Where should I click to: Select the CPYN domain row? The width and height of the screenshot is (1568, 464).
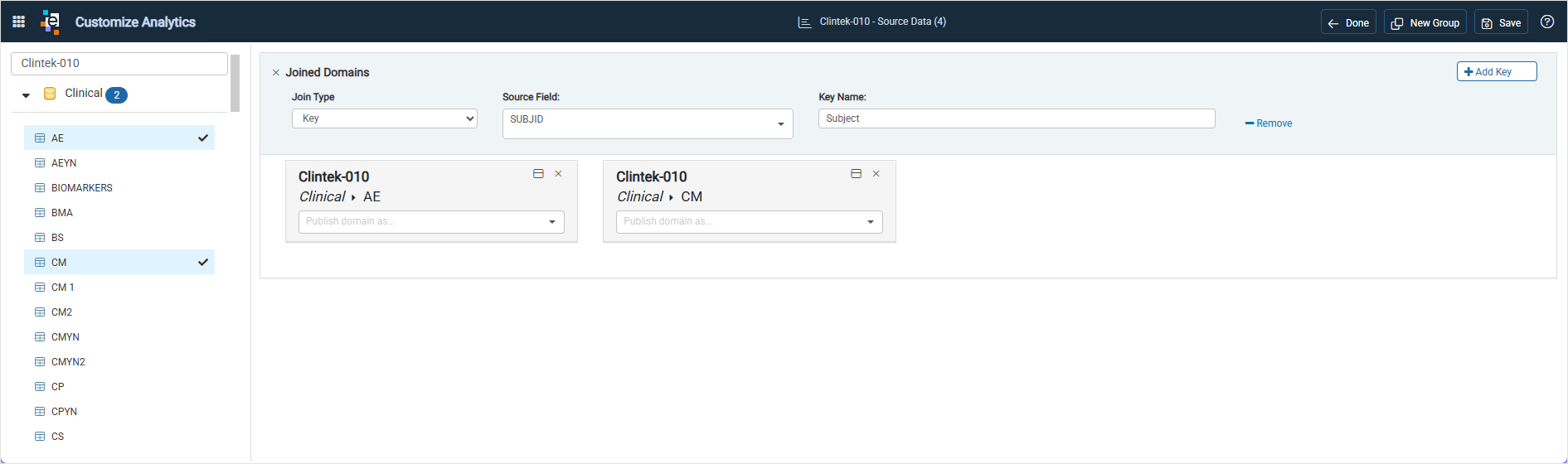tap(119, 412)
